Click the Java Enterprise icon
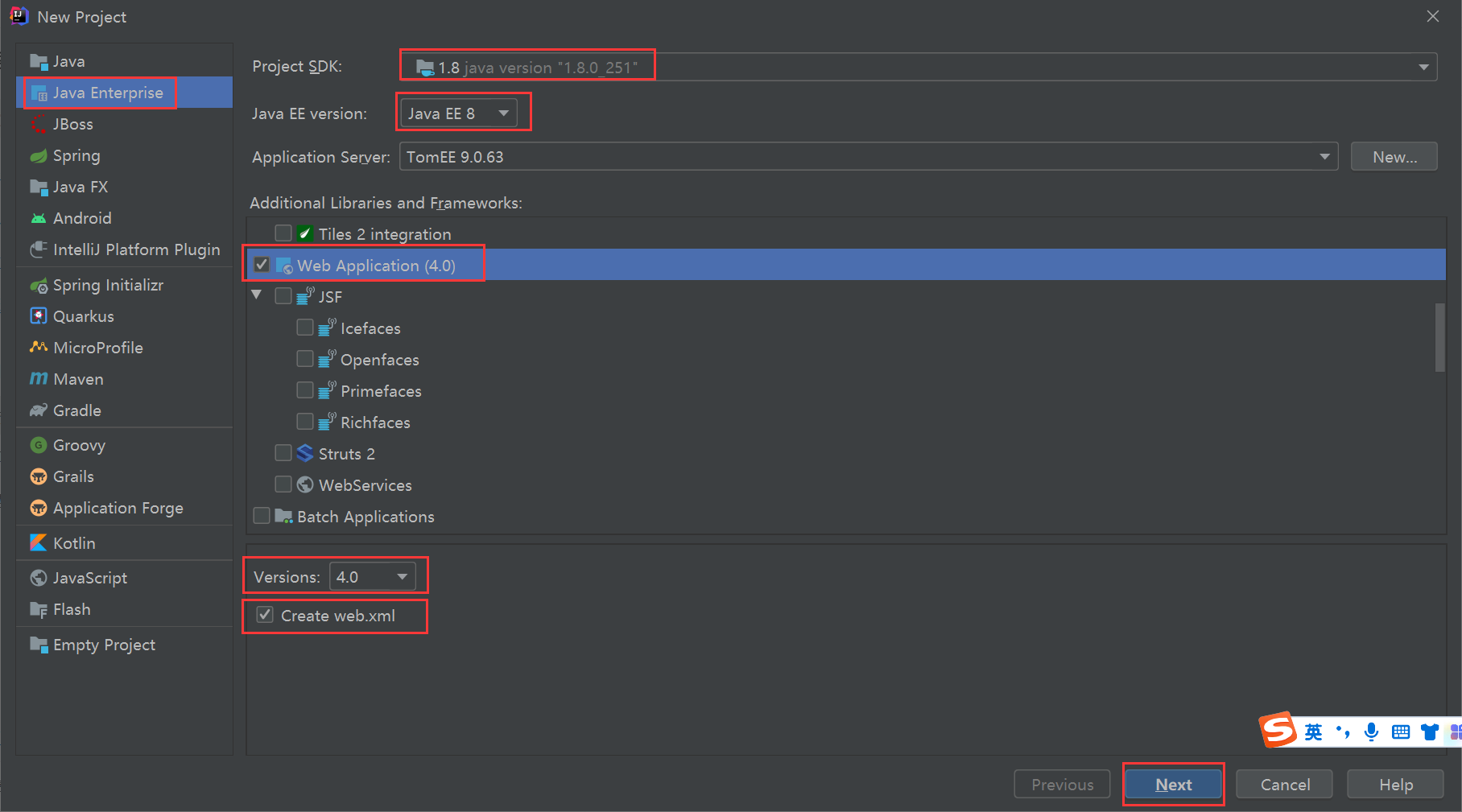 pyautogui.click(x=39, y=93)
